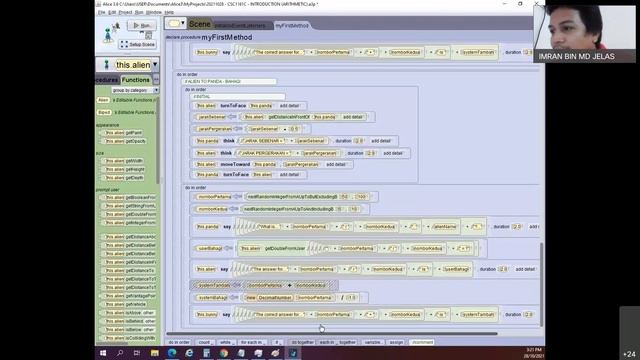Select isBehind function tile

click(129, 321)
